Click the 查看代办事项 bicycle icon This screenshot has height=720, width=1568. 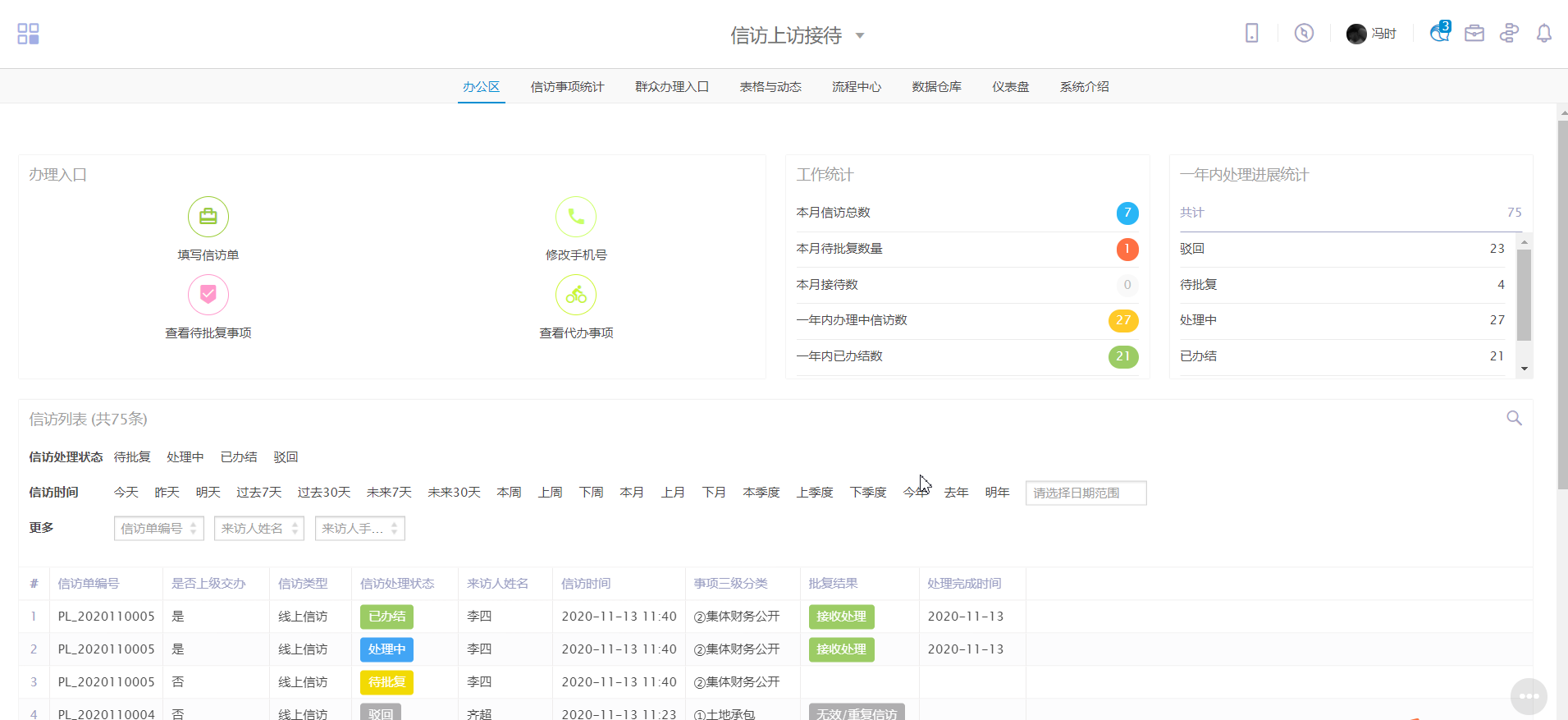point(576,295)
